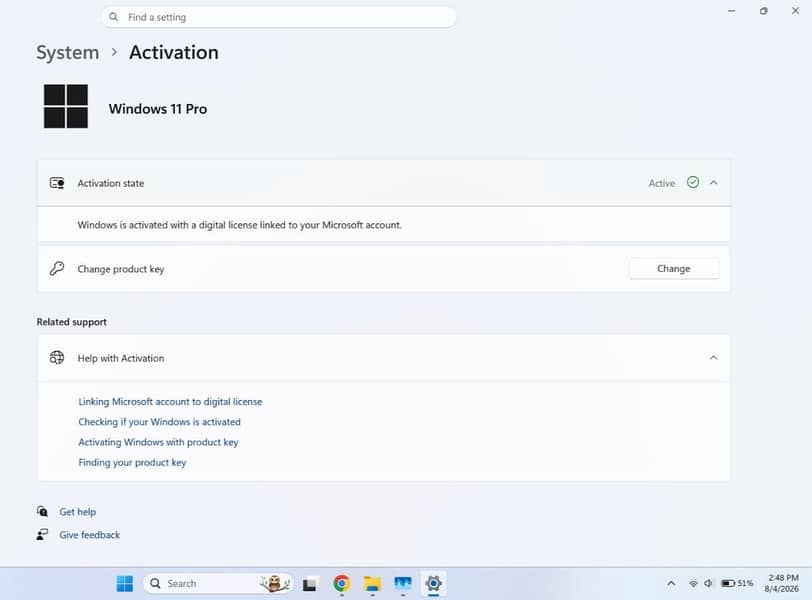Click the Find a setting search field
This screenshot has height=600, width=812.
point(279,17)
